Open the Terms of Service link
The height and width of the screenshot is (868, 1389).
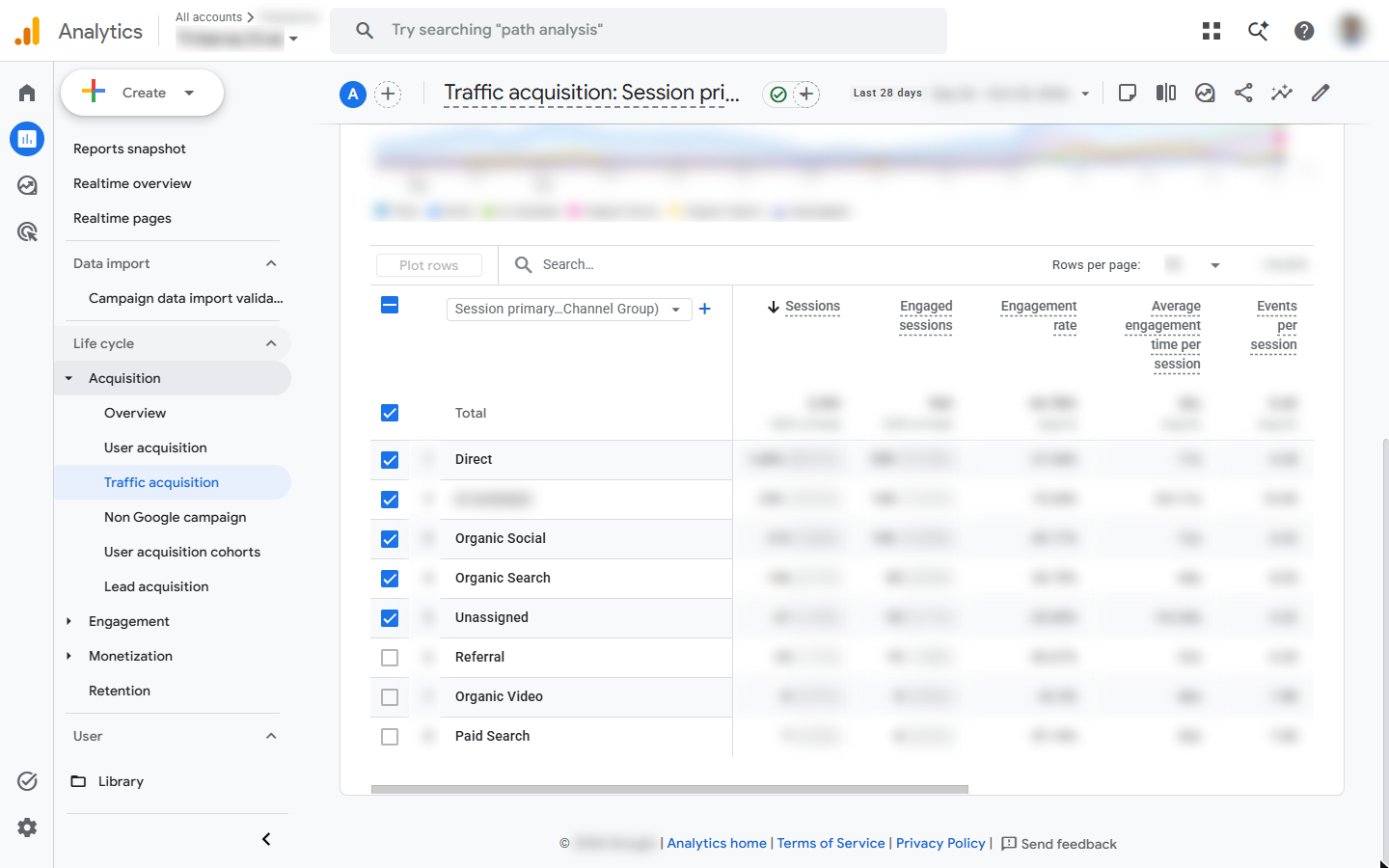tap(831, 843)
